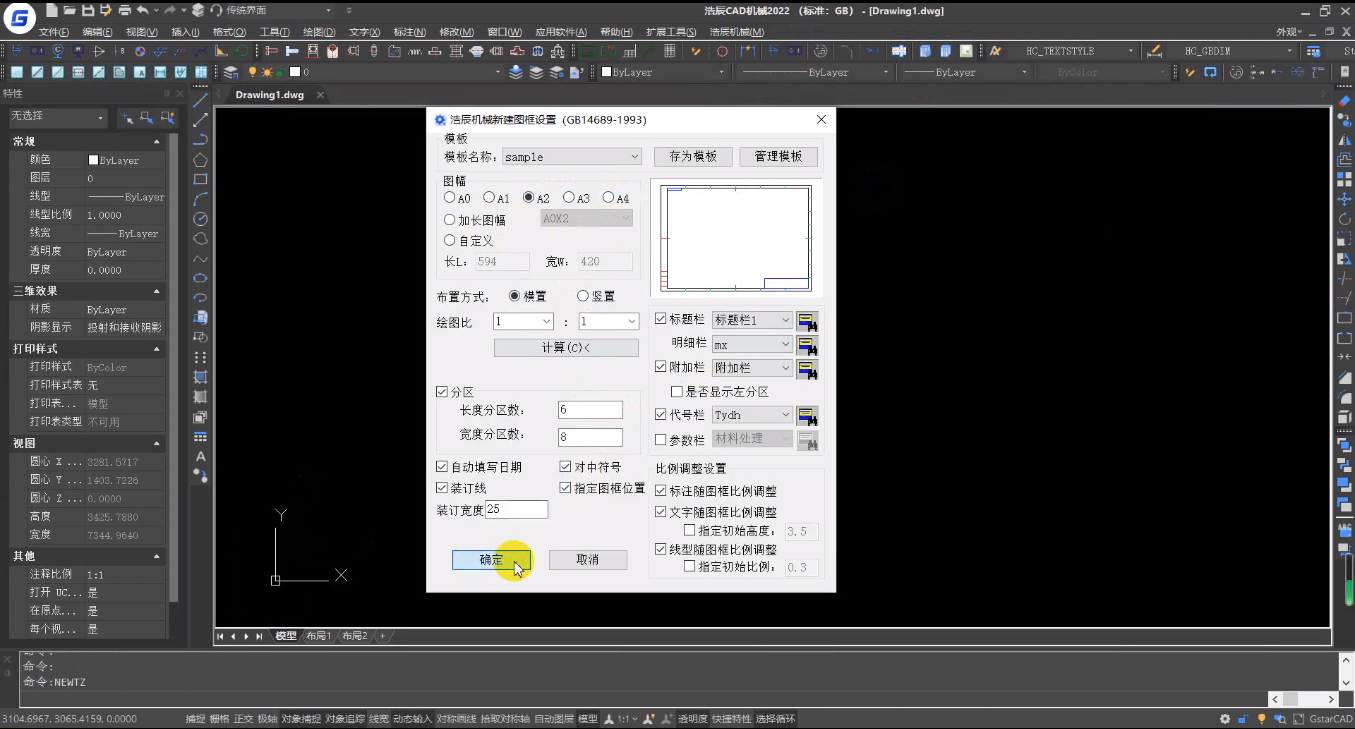Open the 绘图(D) menu
This screenshot has width=1355, height=729.
point(319,32)
